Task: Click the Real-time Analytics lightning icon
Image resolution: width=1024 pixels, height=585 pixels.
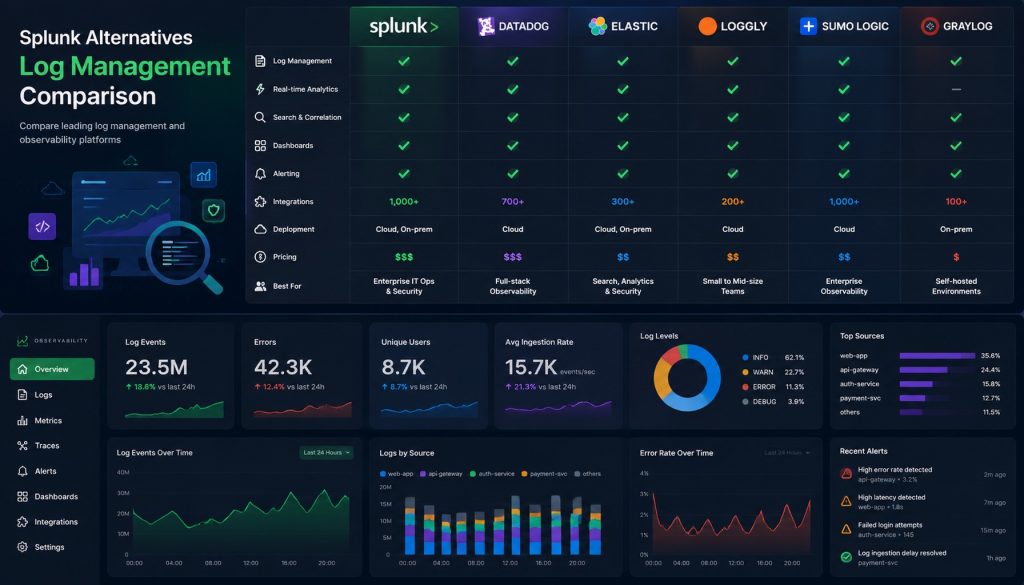Action: tap(260, 89)
